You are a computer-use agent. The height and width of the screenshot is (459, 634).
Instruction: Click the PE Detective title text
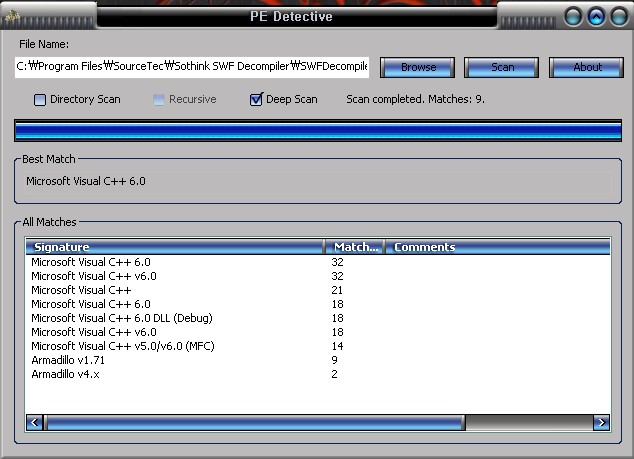point(291,17)
